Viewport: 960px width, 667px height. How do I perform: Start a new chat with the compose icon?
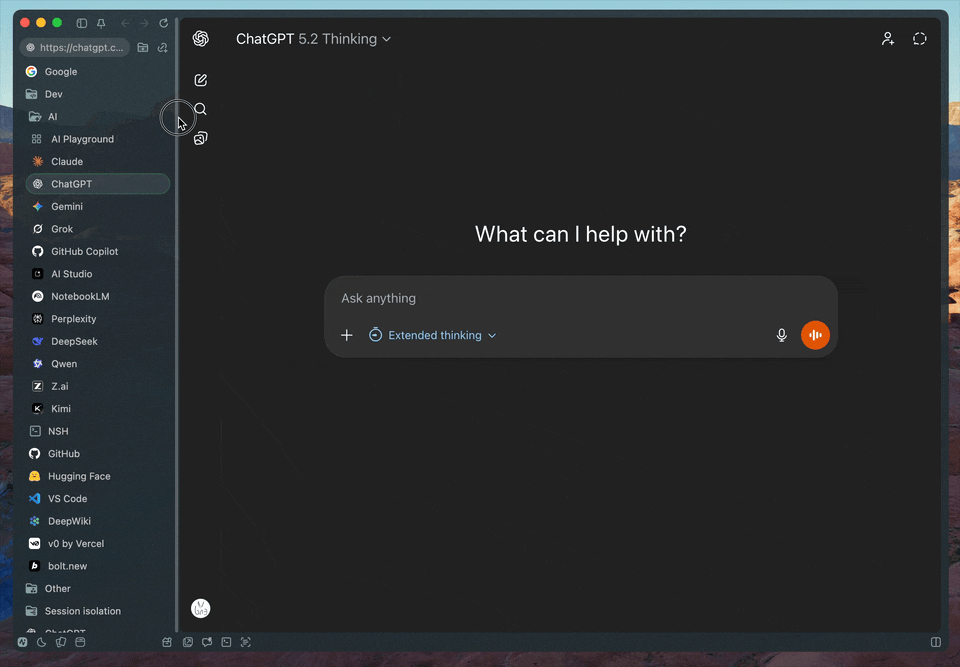click(200, 80)
